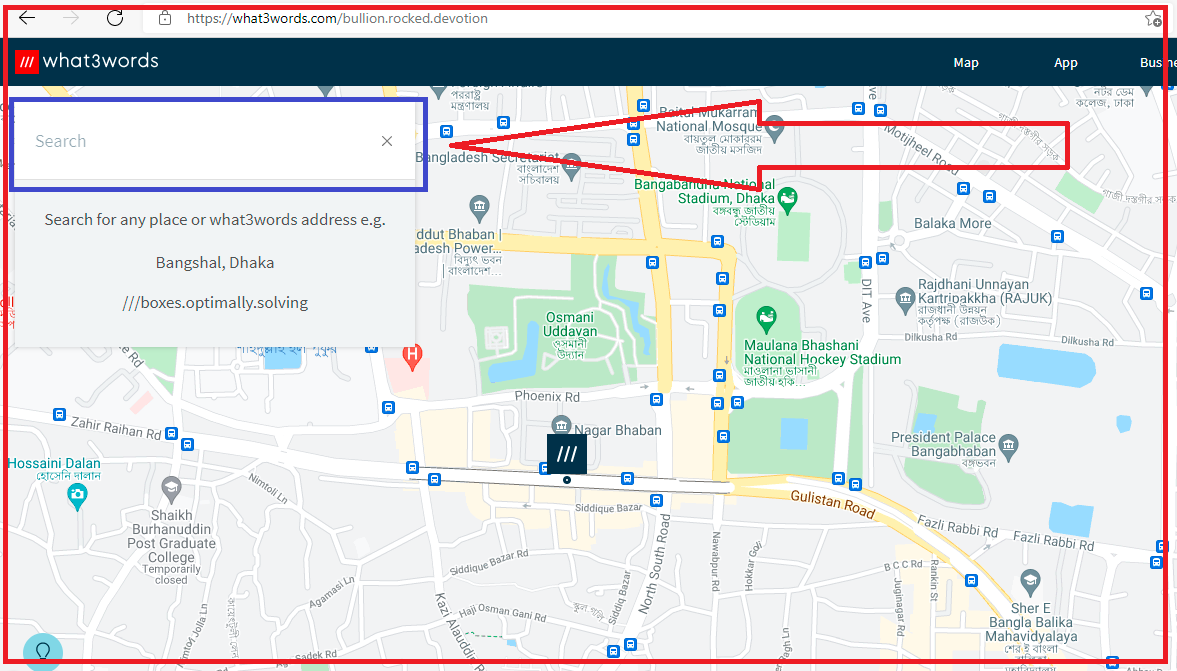Click Maulana Bhashani Hockey Stadium pin
Screen dimensions: 1177x671
point(766,319)
